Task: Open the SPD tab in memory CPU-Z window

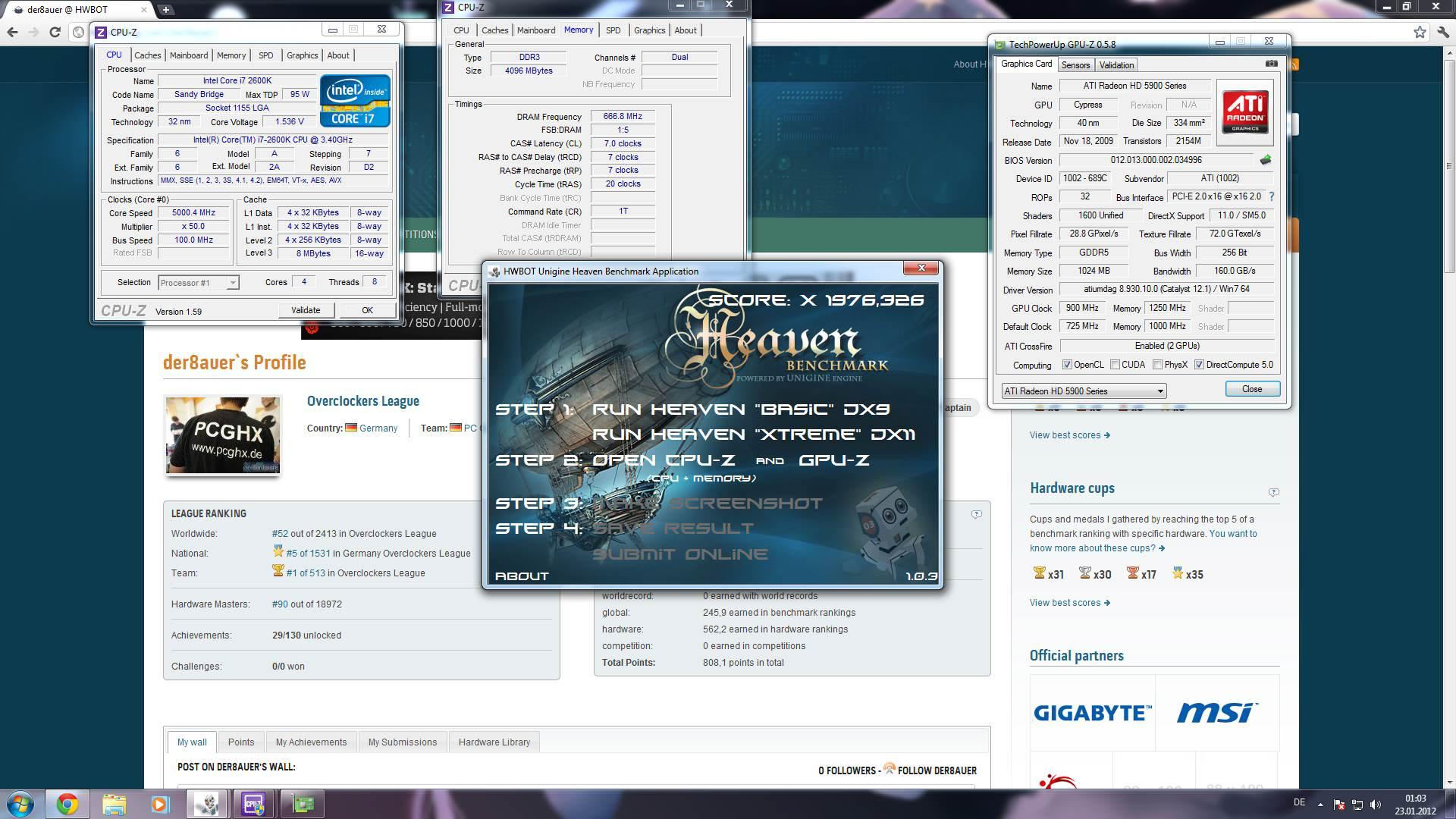Action: click(x=613, y=30)
